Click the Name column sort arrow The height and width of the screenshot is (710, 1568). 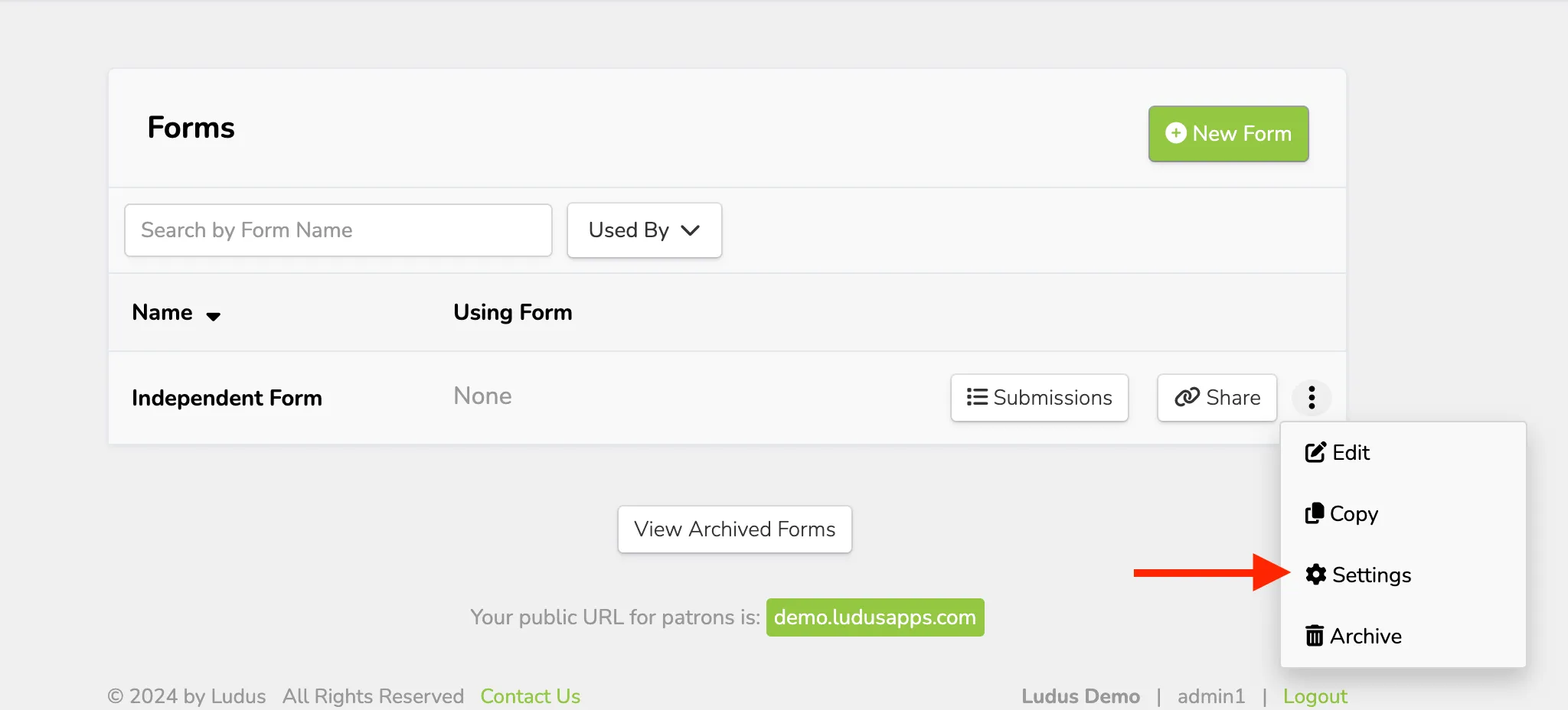point(214,315)
